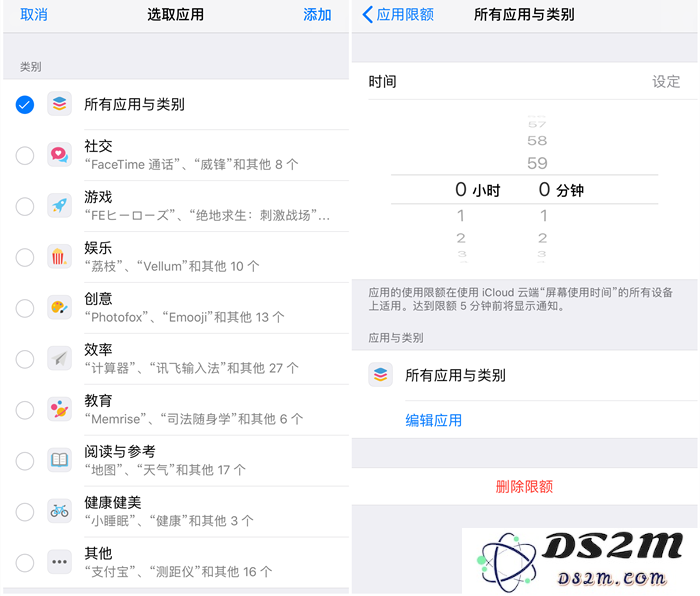This screenshot has width=700, height=596.
Task: Tap the 0 分钟 picker value
Action: coord(561,190)
